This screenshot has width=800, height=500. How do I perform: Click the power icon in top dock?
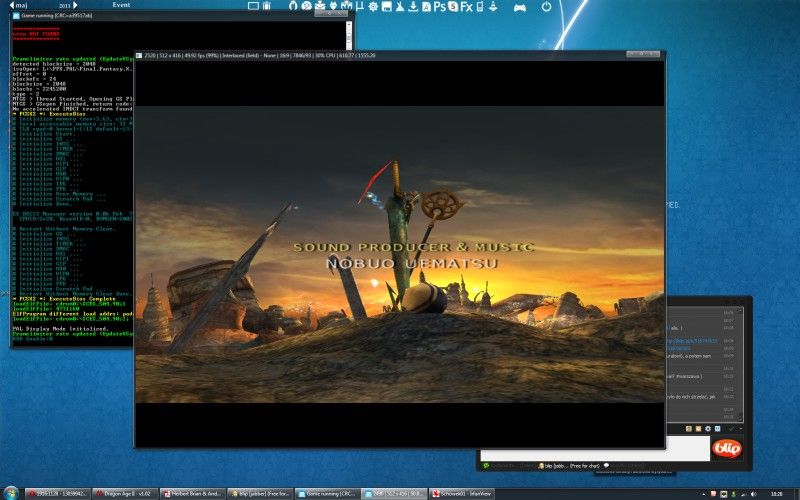pyautogui.click(x=546, y=7)
